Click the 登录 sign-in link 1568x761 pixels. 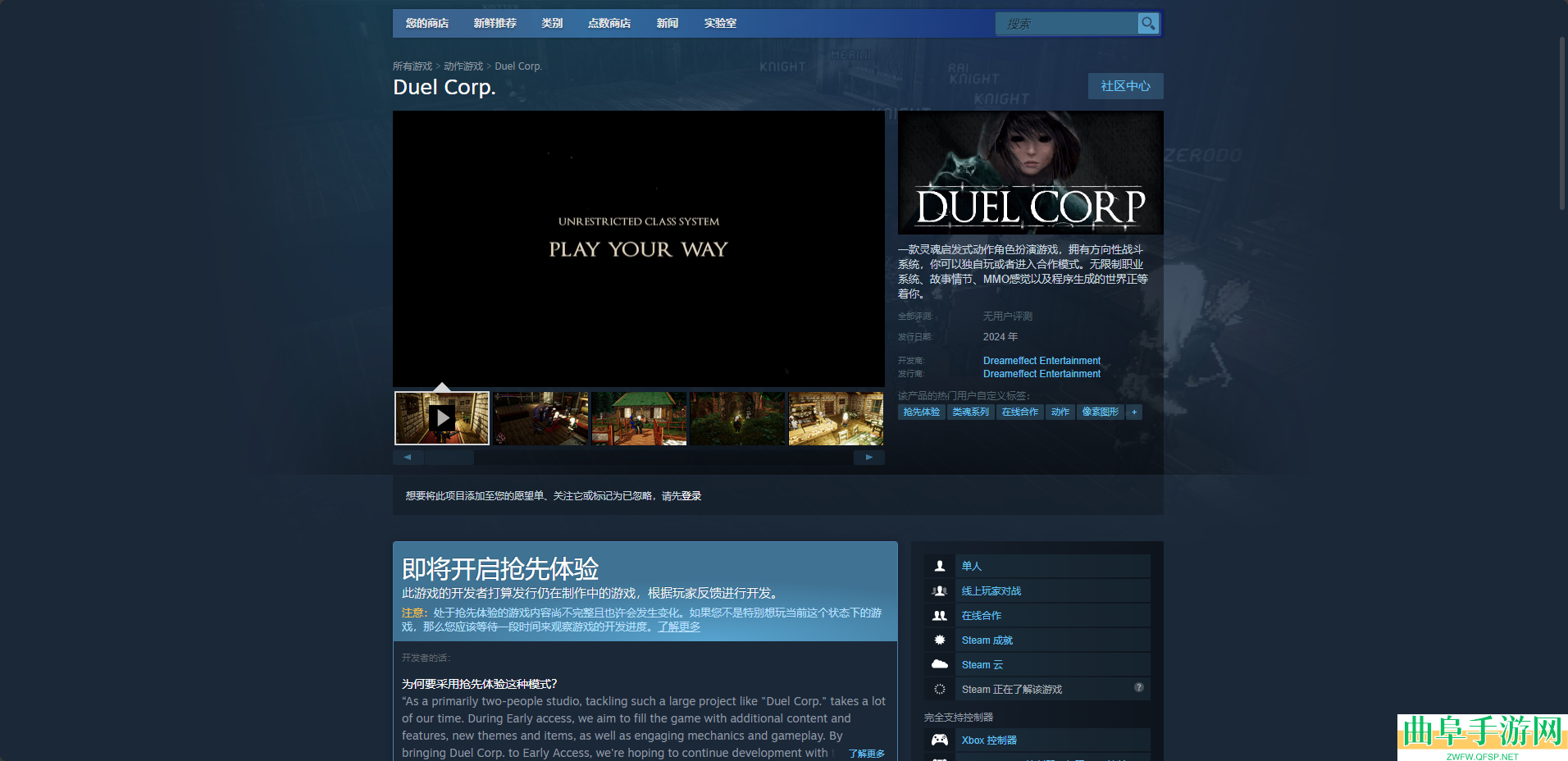(x=691, y=496)
